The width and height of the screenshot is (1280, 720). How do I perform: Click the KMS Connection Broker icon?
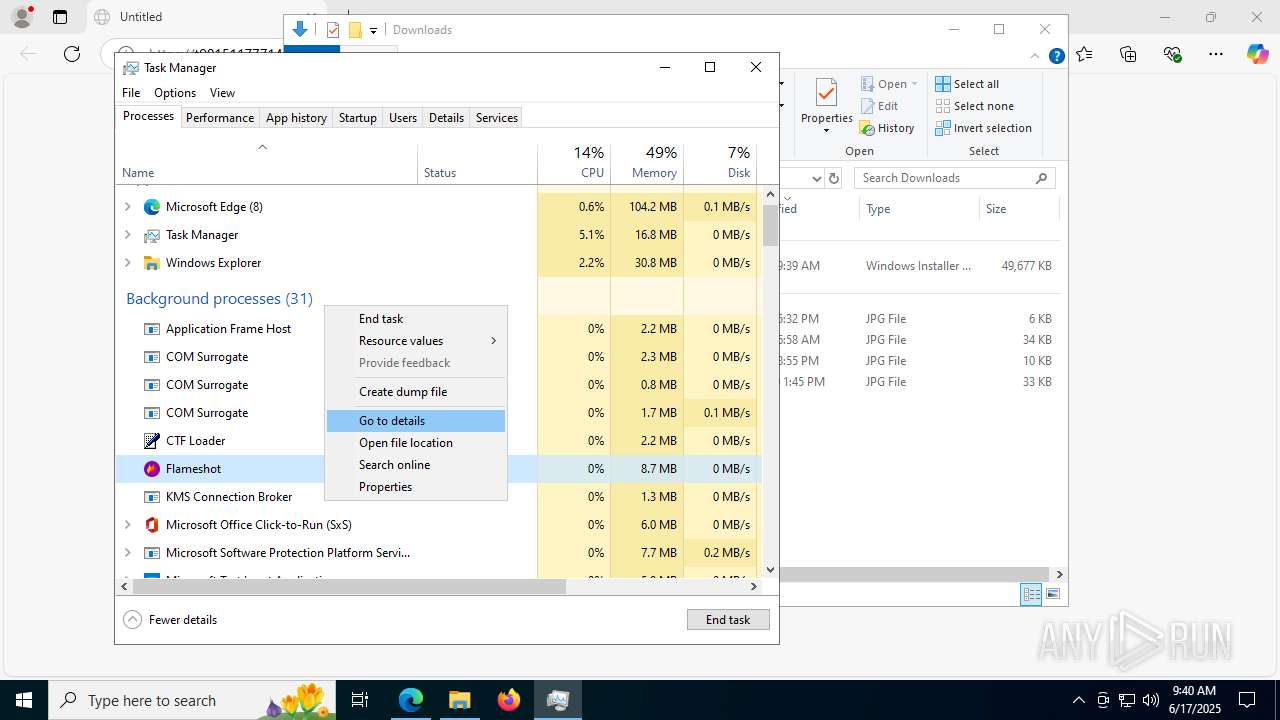pos(152,497)
